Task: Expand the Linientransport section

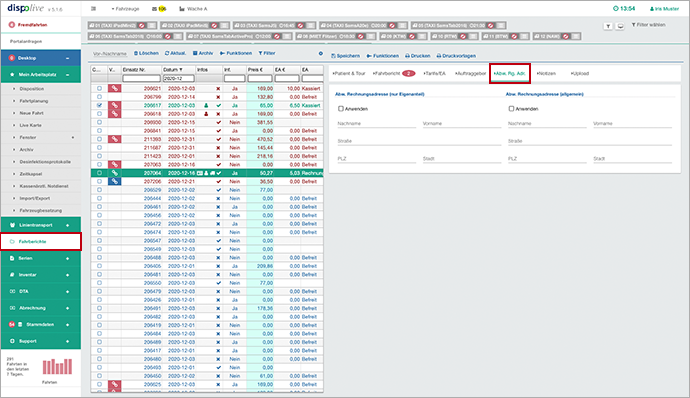Action: 67,225
